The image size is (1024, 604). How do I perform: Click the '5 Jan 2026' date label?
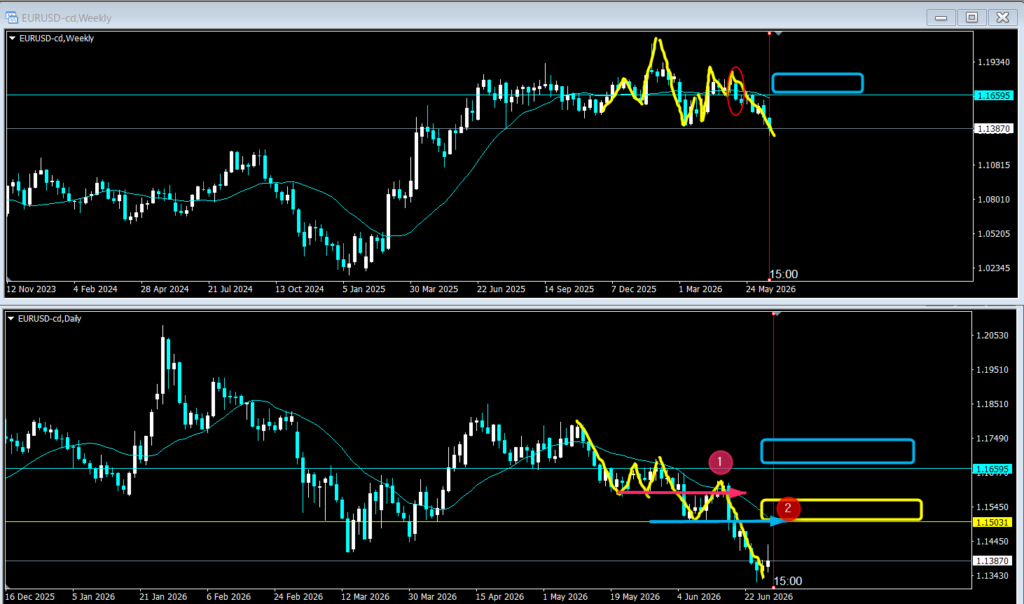click(93, 596)
